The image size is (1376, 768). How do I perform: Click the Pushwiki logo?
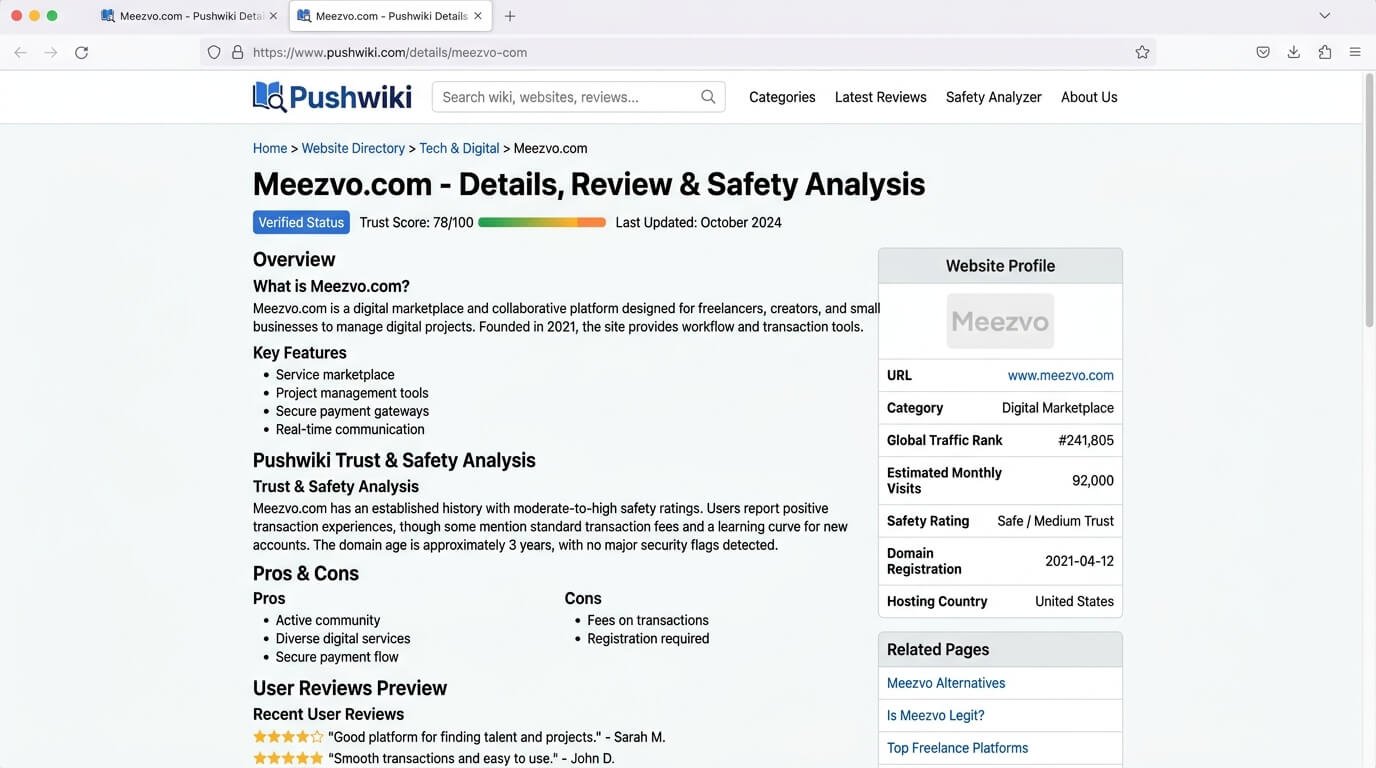pyautogui.click(x=332, y=97)
